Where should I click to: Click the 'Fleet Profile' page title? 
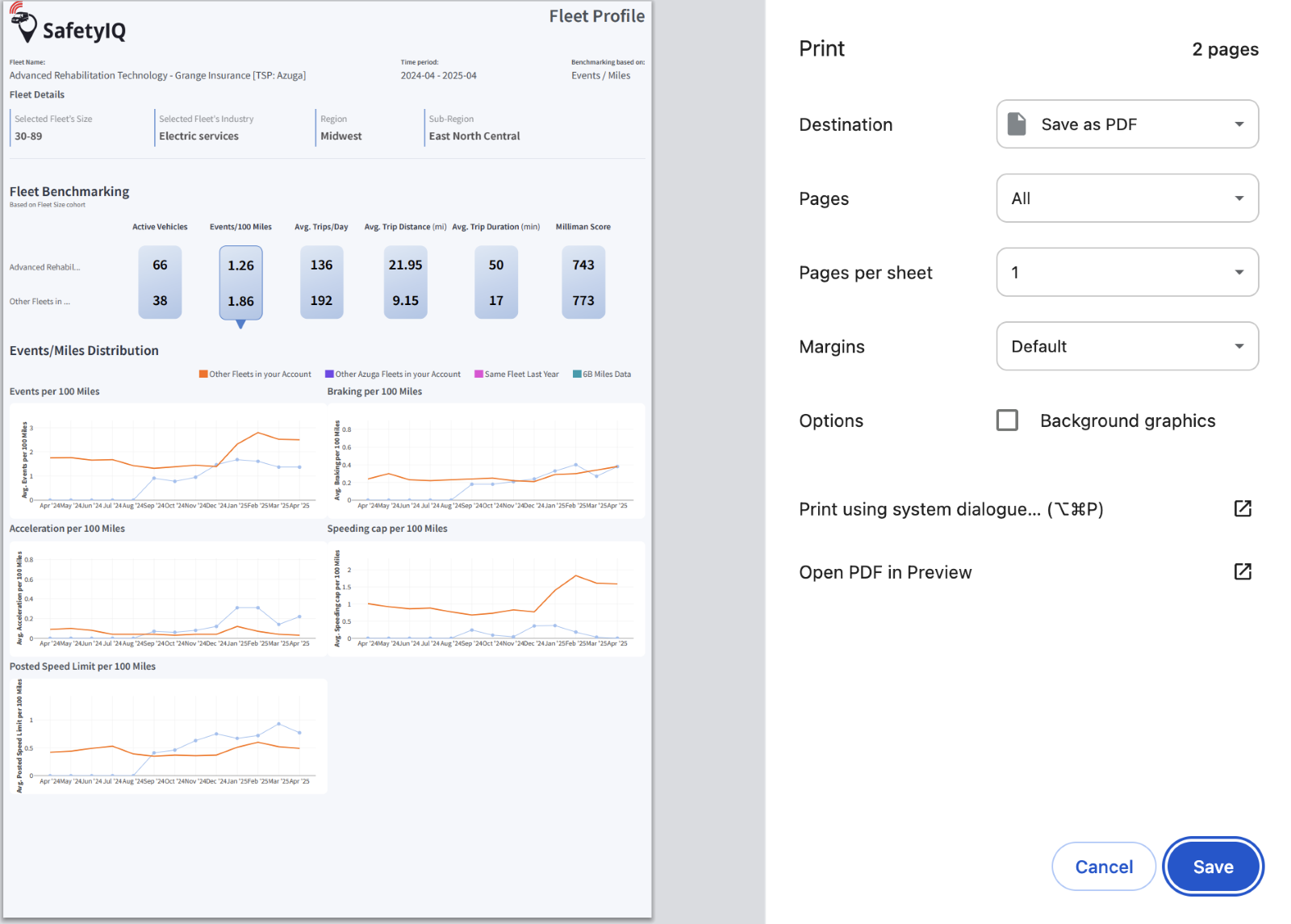pos(597,16)
